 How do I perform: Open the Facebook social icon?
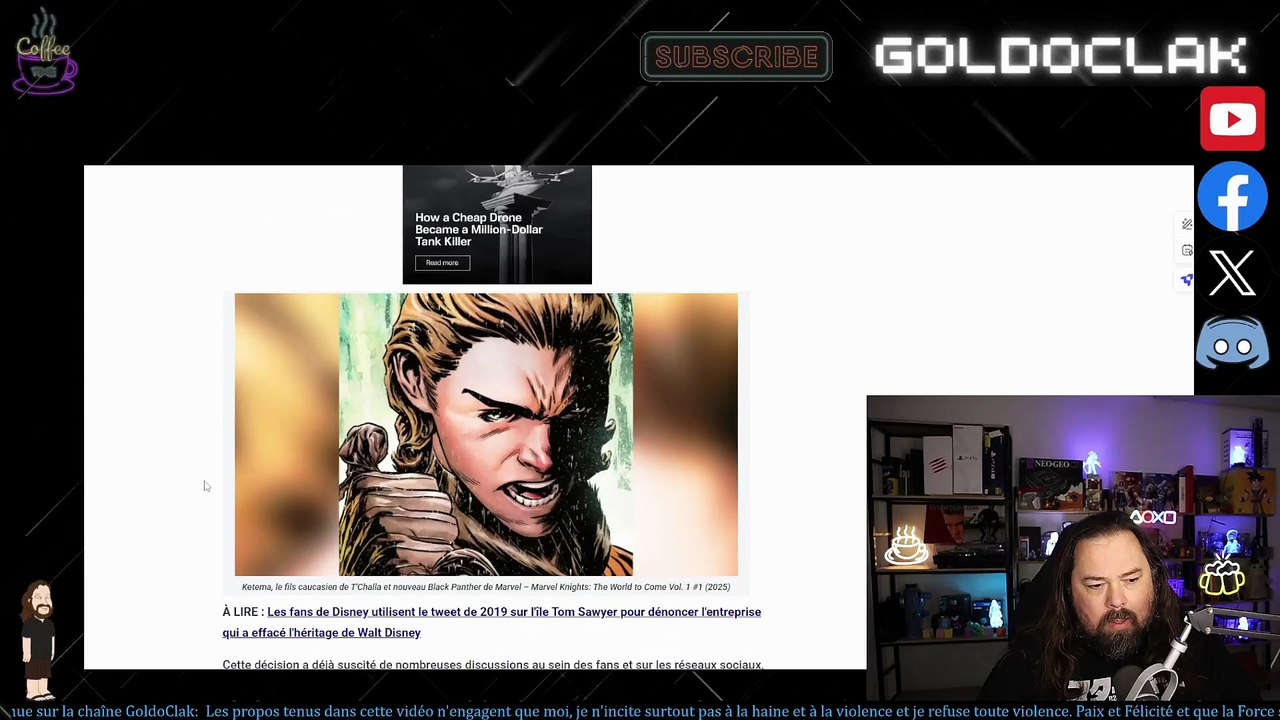pyautogui.click(x=1232, y=197)
